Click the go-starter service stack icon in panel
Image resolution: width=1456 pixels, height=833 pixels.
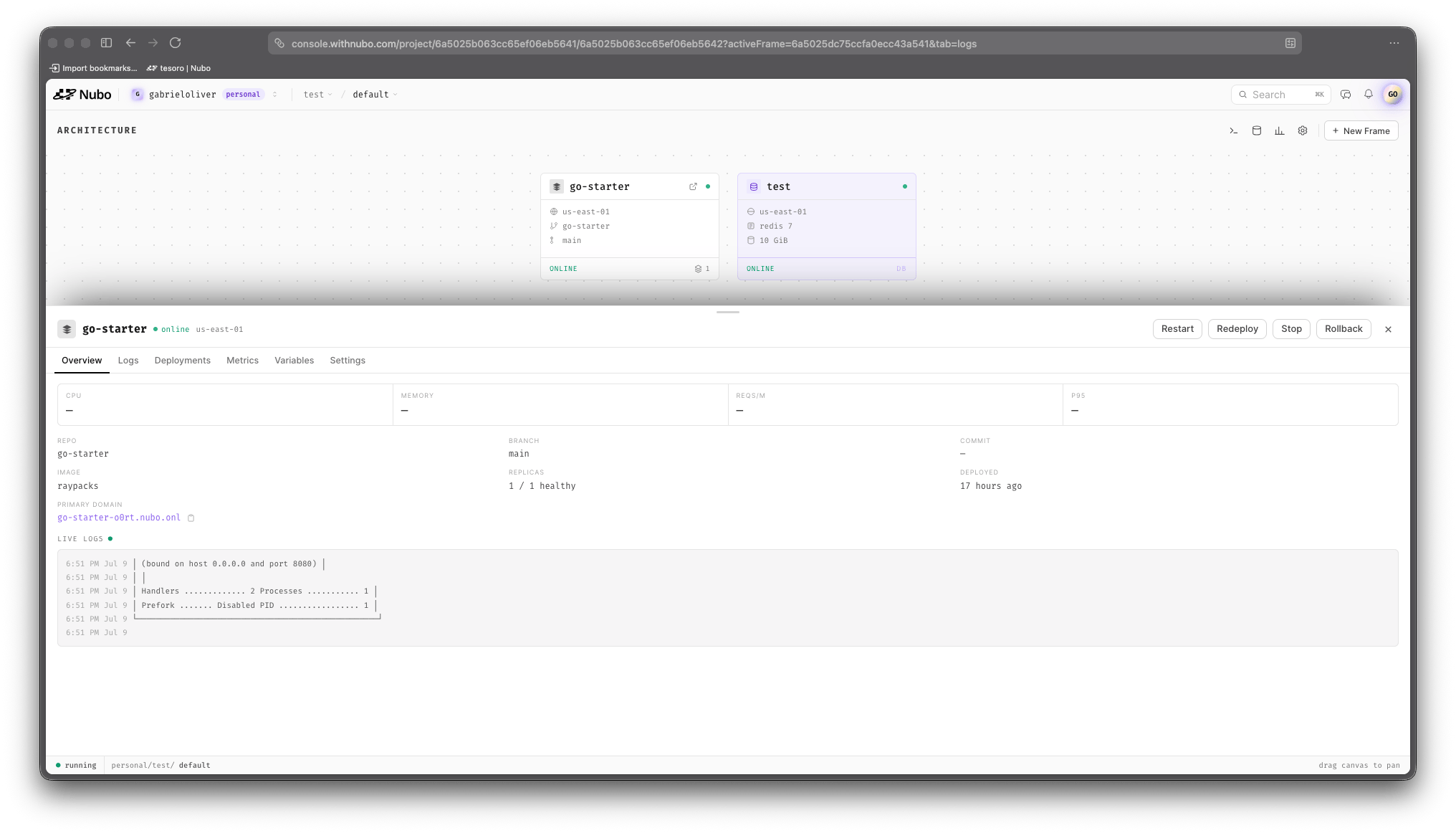(67, 329)
